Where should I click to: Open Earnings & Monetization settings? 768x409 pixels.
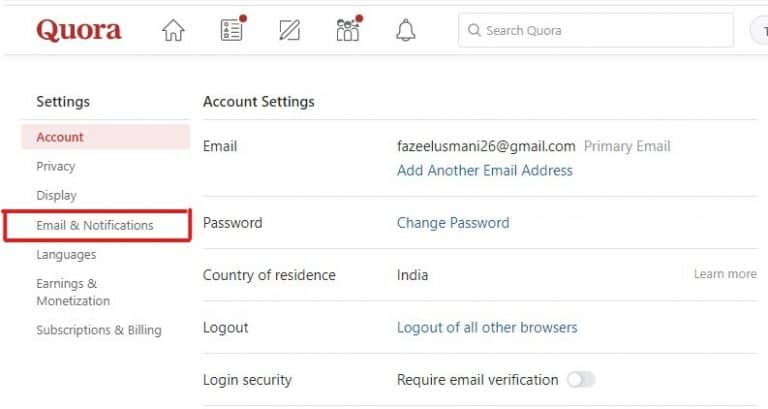[73, 292]
